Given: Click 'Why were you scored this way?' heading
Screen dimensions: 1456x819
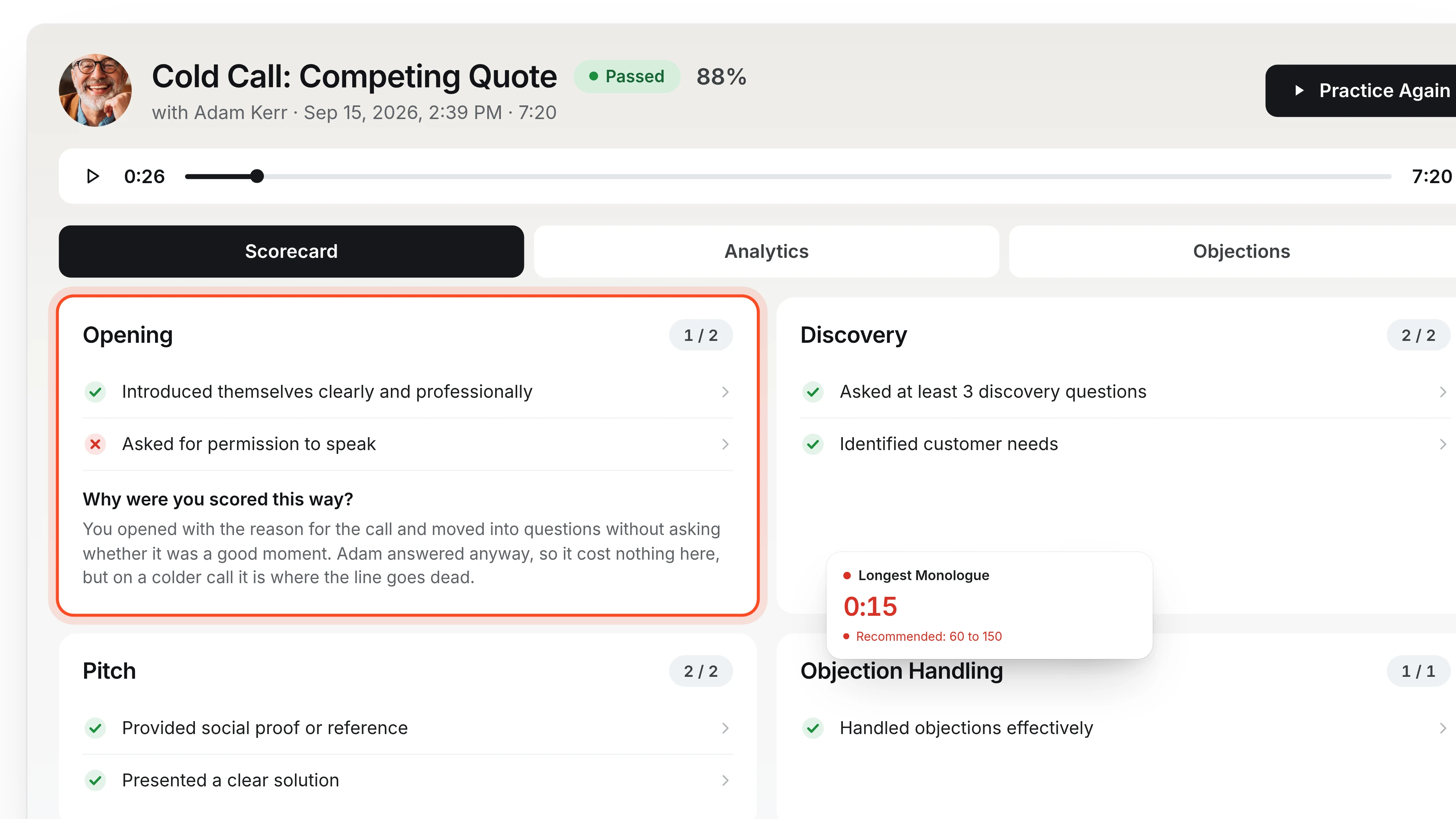Looking at the screenshot, I should 218,499.
